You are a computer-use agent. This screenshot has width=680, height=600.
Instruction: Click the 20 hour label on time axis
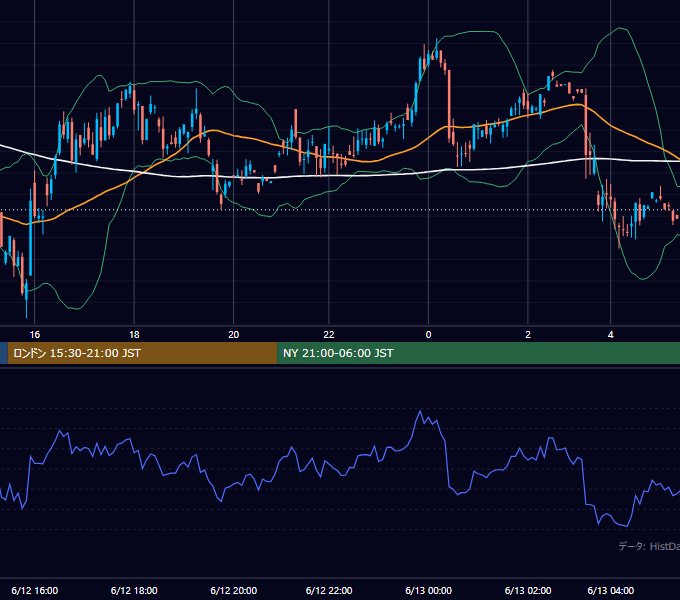[234, 335]
